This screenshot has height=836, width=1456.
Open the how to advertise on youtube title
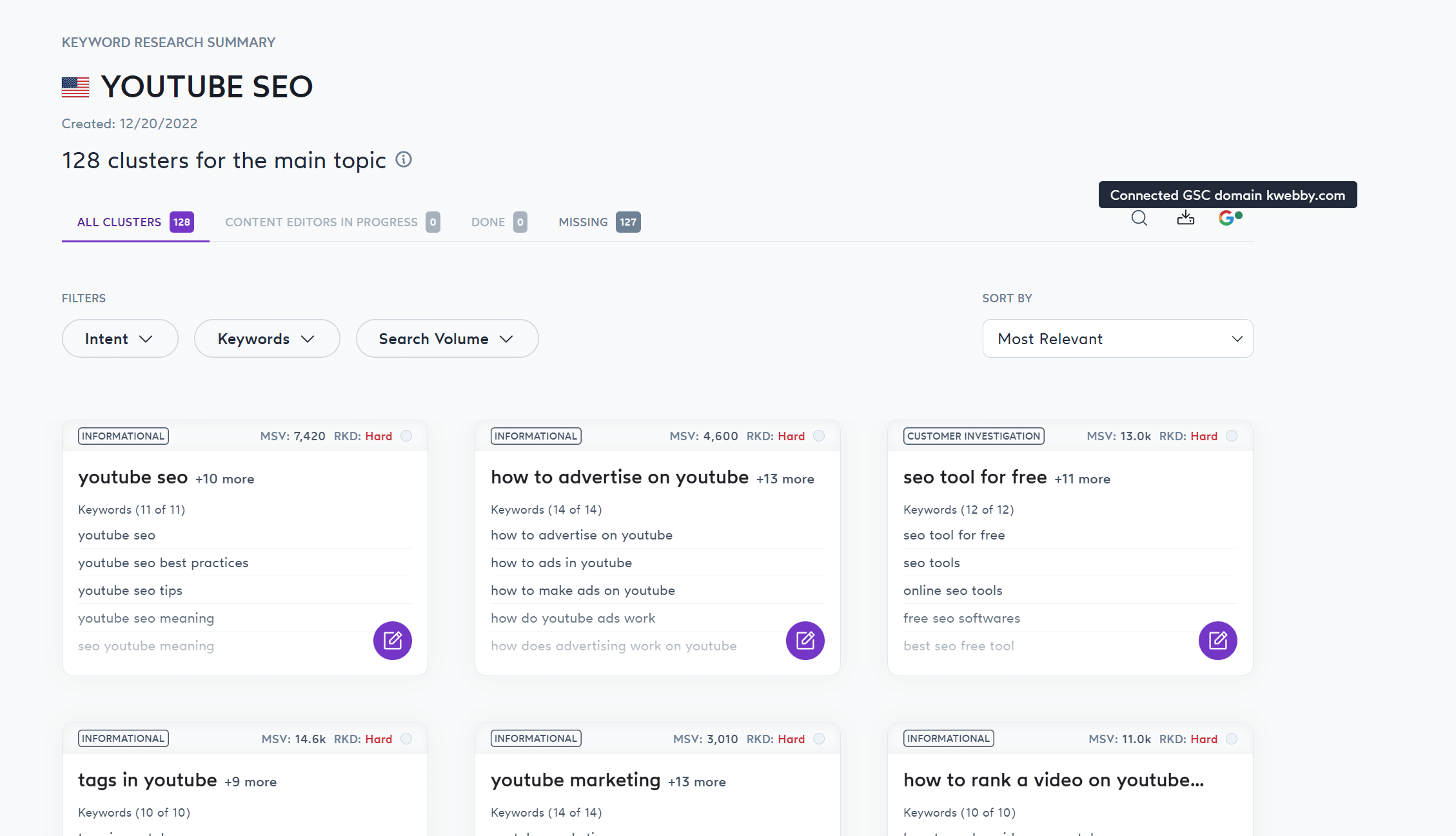(620, 477)
